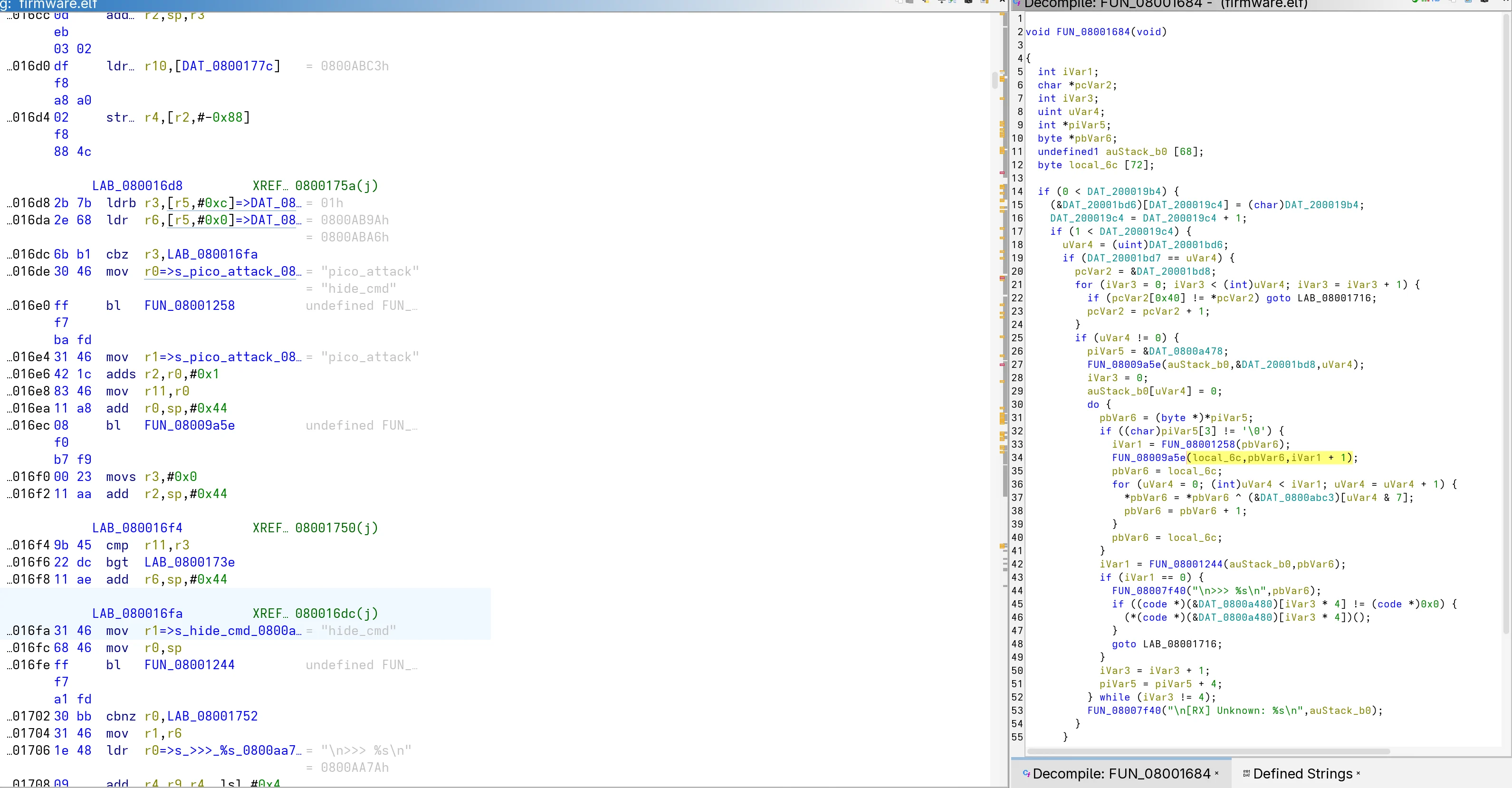Close the Defined Strings tab

point(1358,773)
